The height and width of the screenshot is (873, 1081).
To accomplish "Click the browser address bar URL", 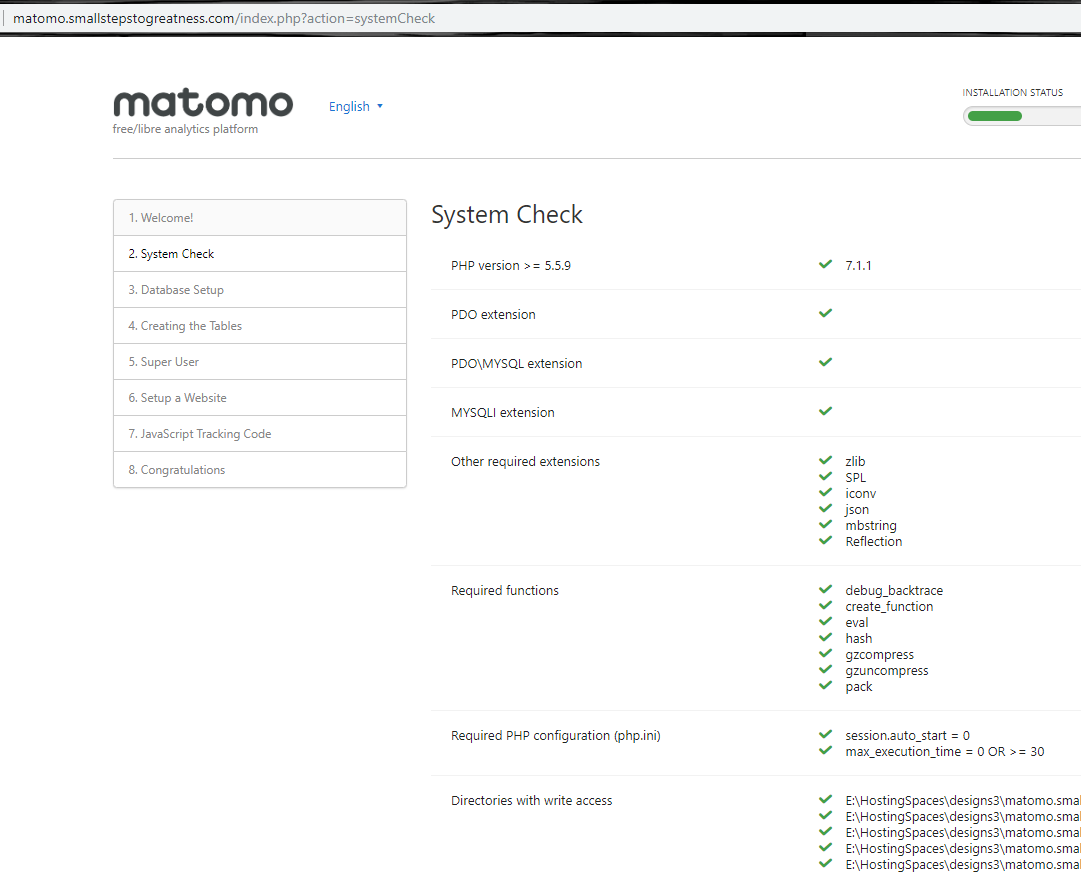I will (223, 18).
